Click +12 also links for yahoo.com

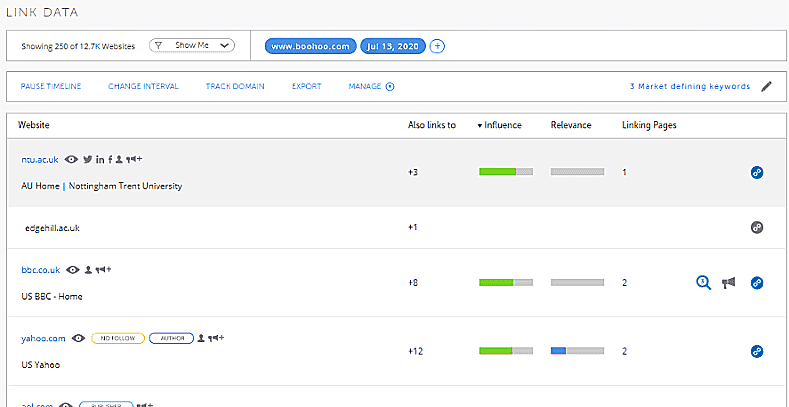point(415,351)
